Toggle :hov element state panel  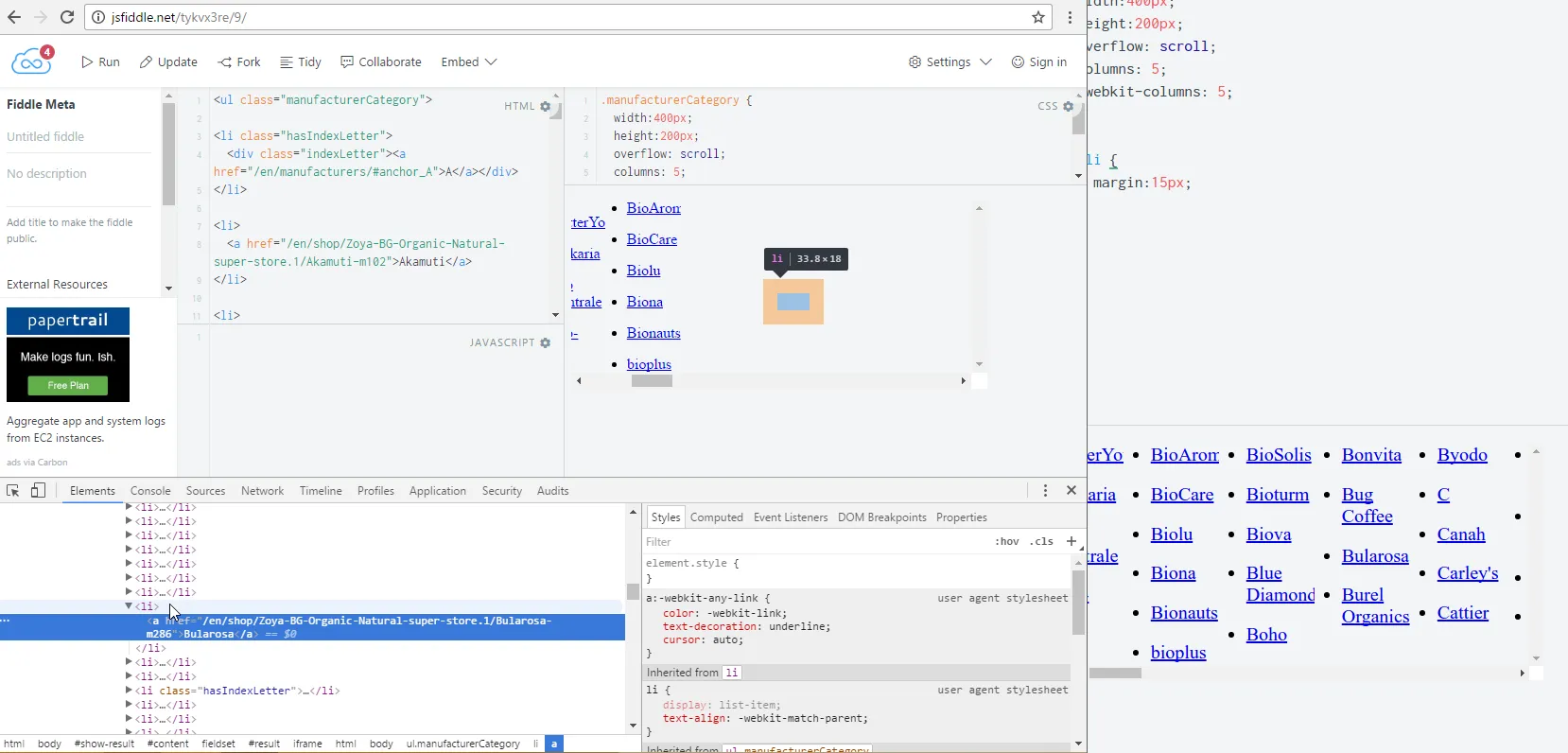click(1007, 541)
